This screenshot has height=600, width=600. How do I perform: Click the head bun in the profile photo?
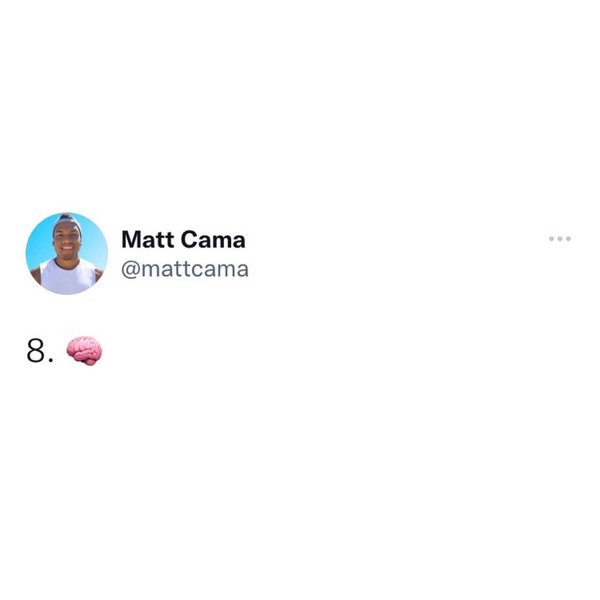(x=66, y=217)
